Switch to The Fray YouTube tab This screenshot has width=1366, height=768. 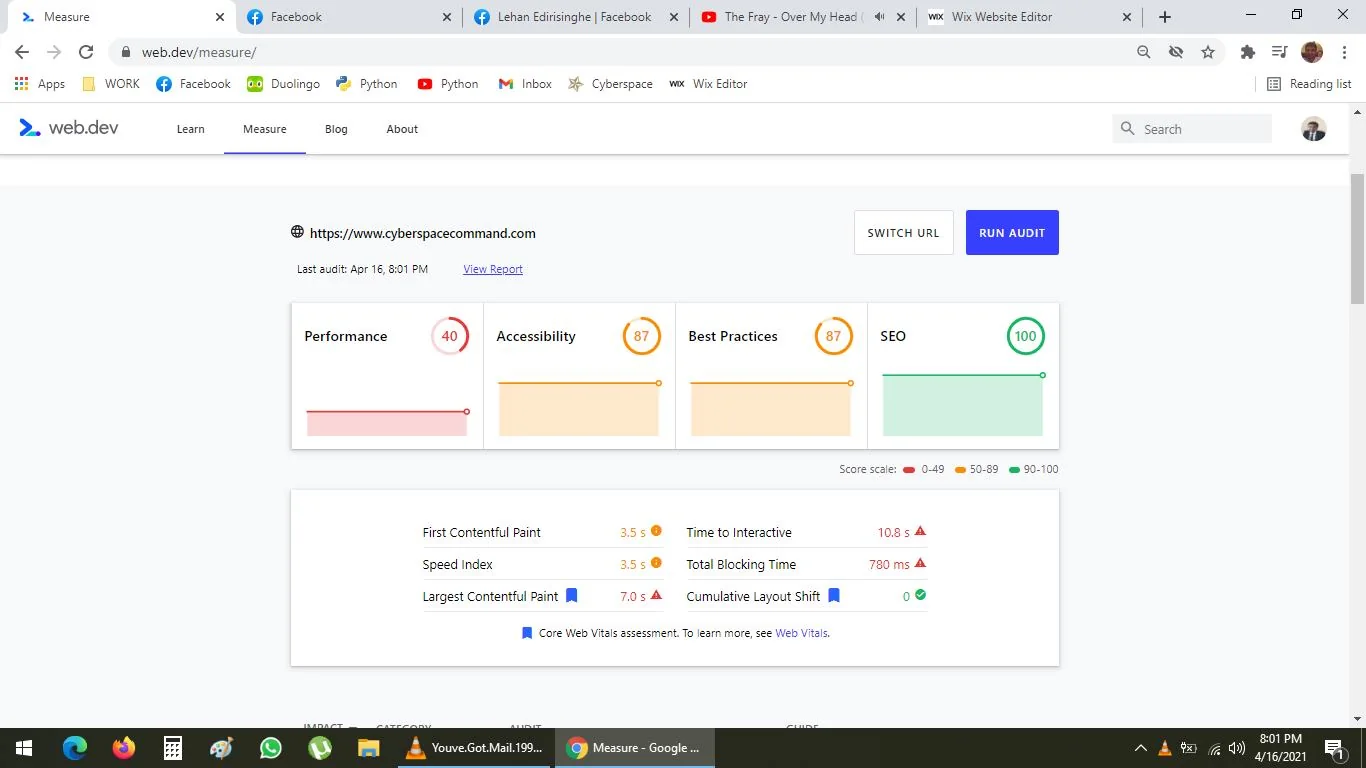803,17
